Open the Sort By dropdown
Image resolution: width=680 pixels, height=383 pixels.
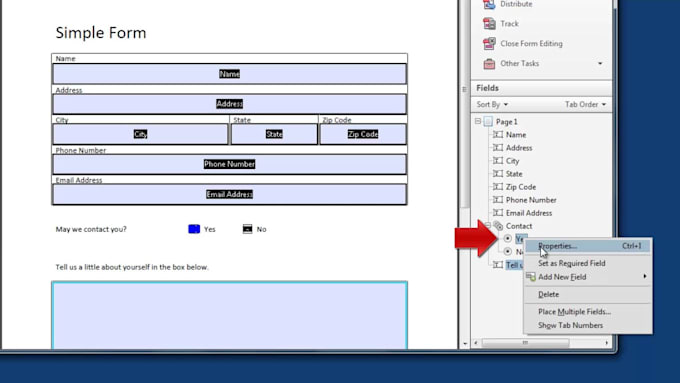pyautogui.click(x=492, y=105)
